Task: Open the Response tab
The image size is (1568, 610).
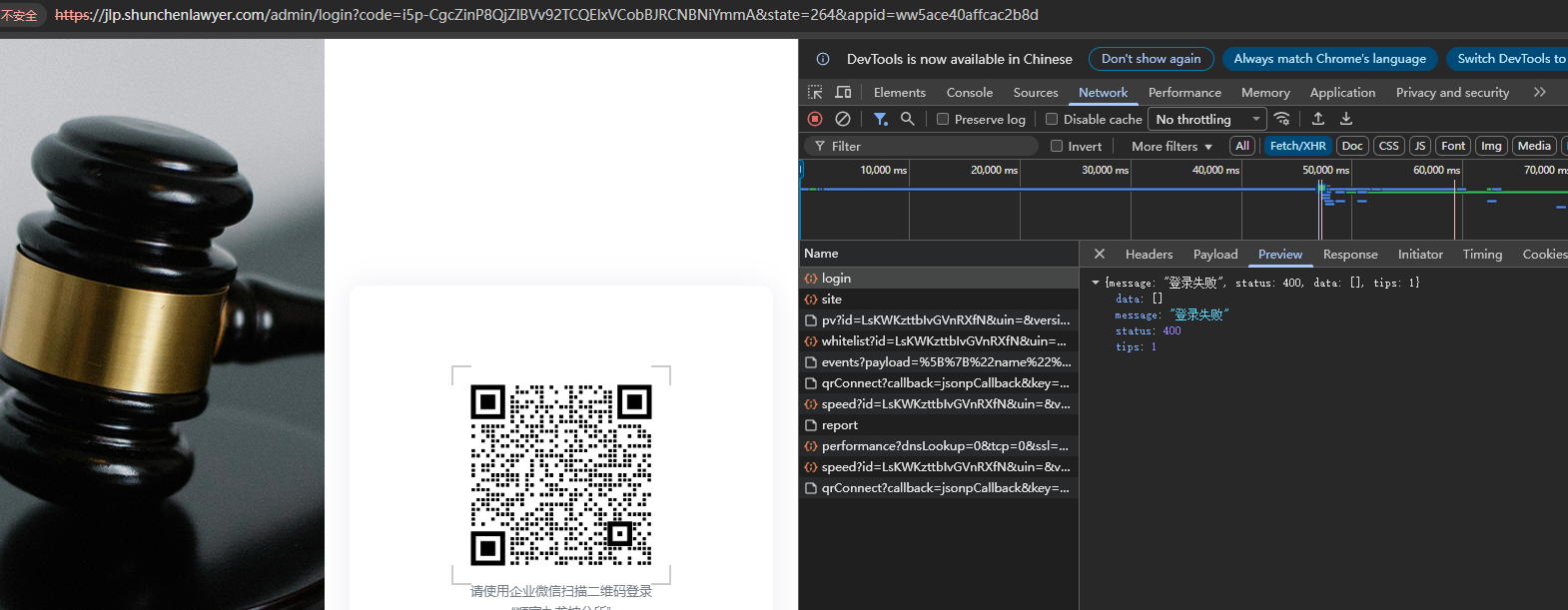Action: 1349,255
